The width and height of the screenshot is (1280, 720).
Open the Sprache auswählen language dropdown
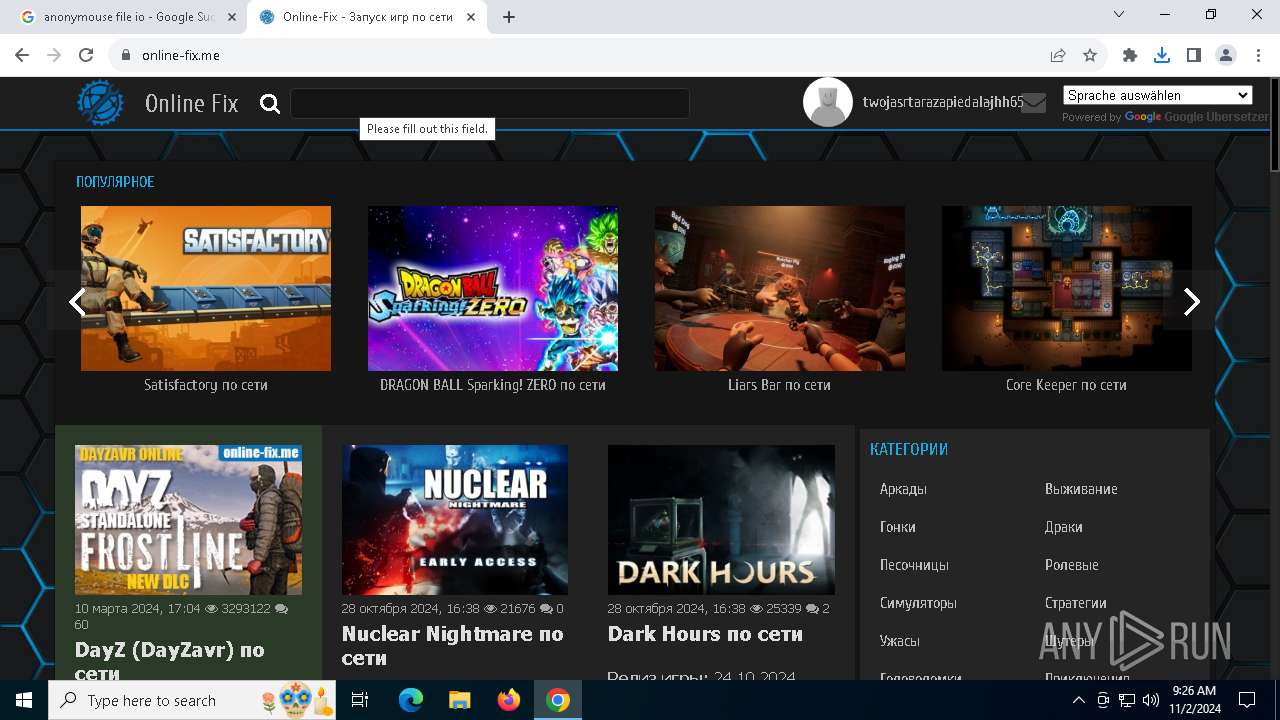click(x=1158, y=95)
